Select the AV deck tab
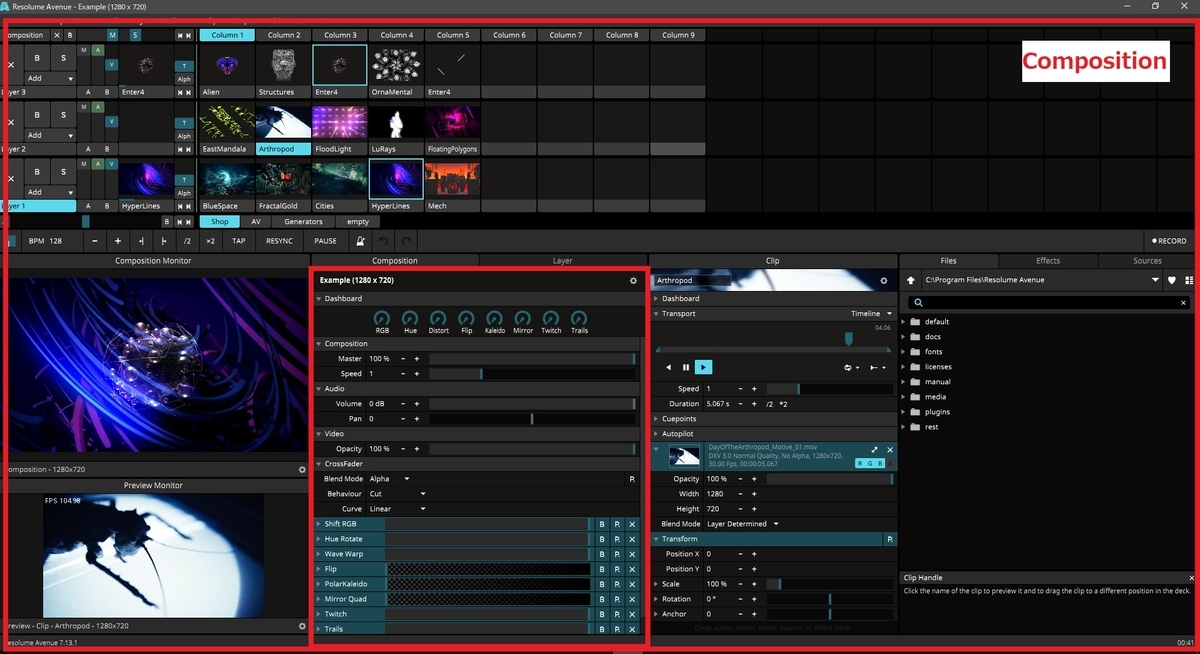Screen dimensions: 1200x654 coord(256,222)
